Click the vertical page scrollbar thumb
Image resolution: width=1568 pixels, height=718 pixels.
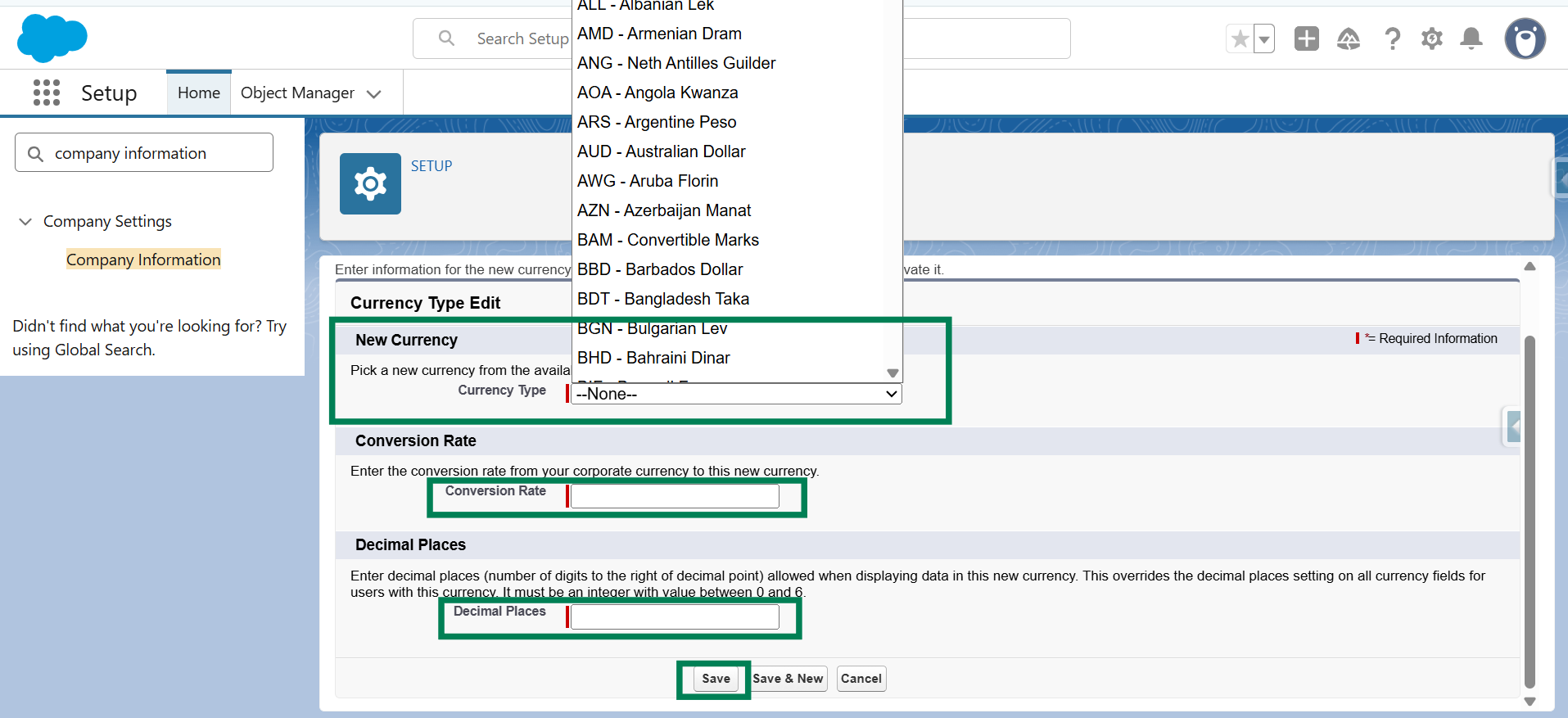[x=1530, y=513]
